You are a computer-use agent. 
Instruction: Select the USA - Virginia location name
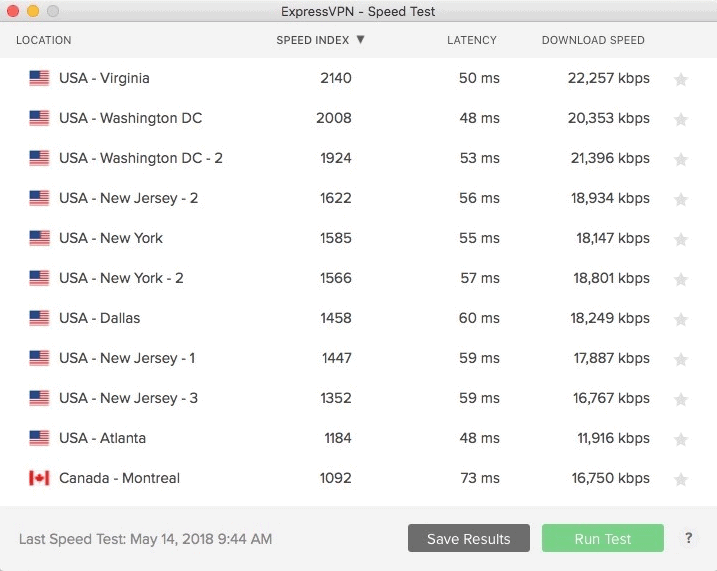[x=104, y=78]
